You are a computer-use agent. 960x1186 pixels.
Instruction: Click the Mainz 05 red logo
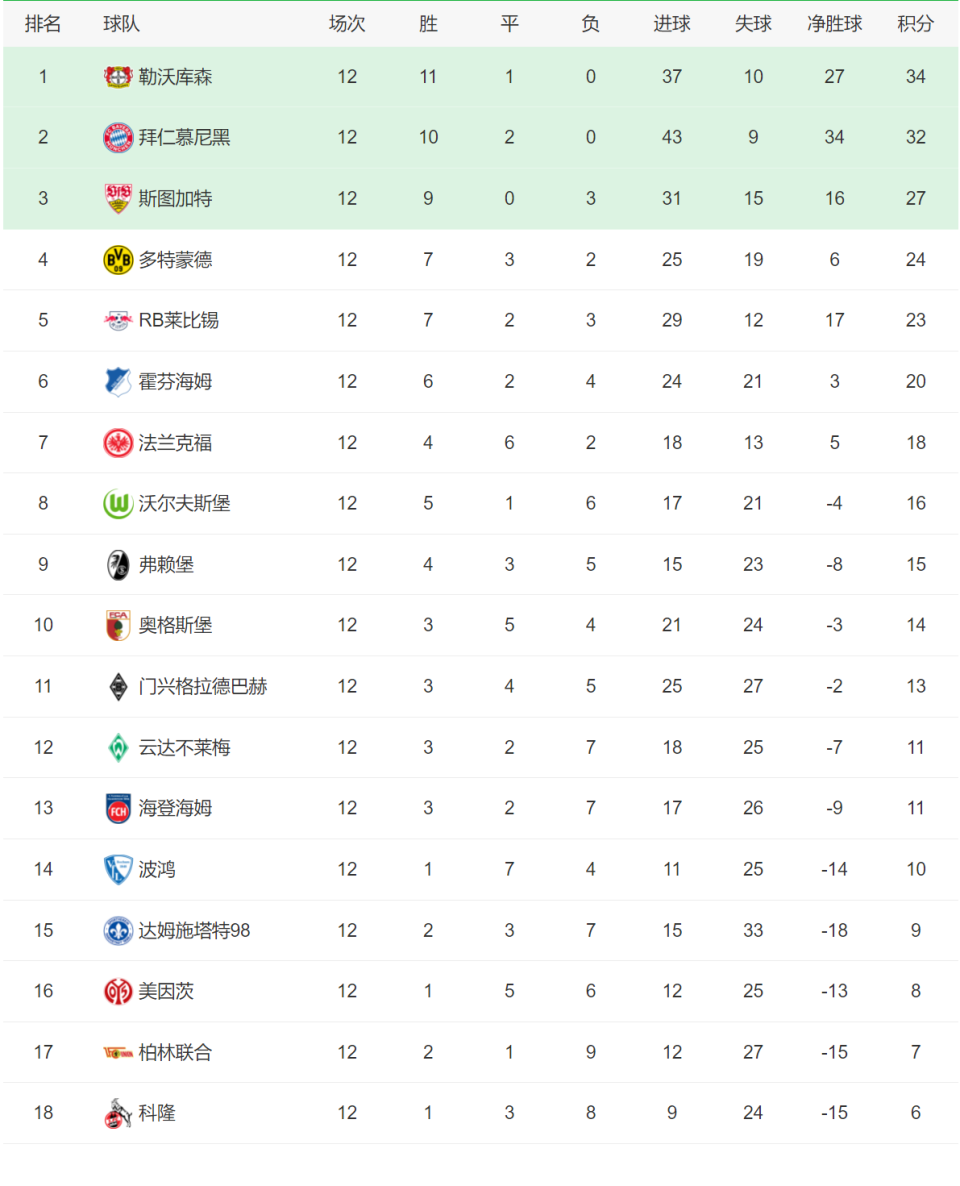coord(117,992)
